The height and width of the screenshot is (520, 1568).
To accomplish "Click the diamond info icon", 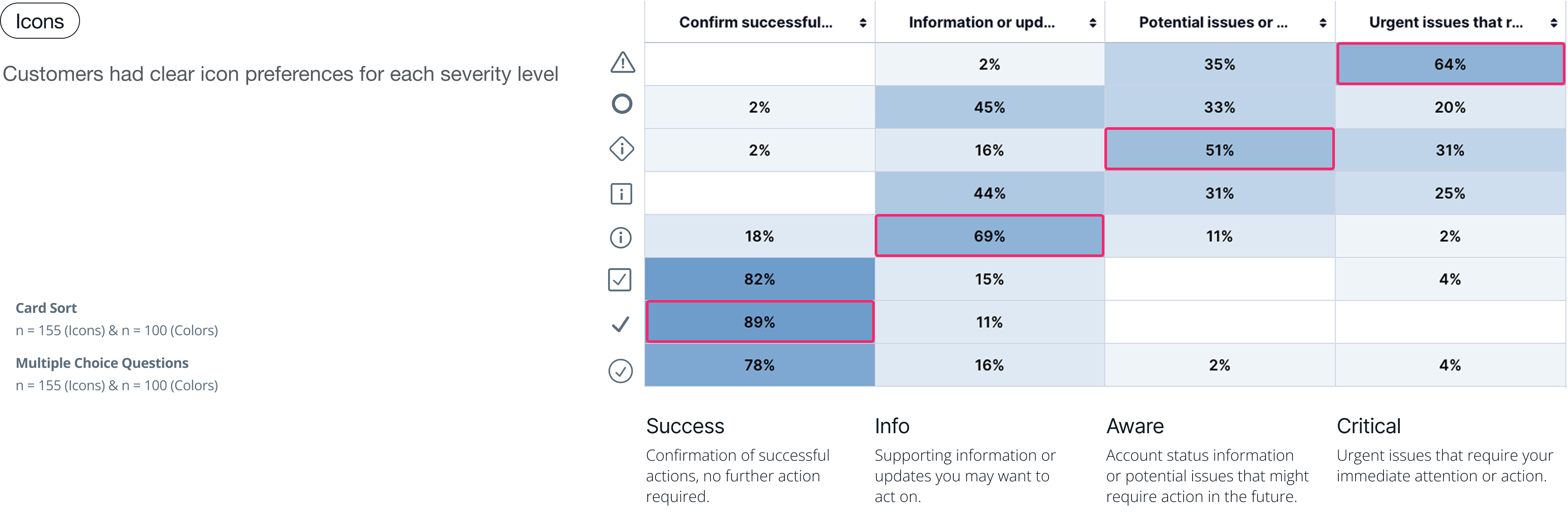I will (x=621, y=149).
